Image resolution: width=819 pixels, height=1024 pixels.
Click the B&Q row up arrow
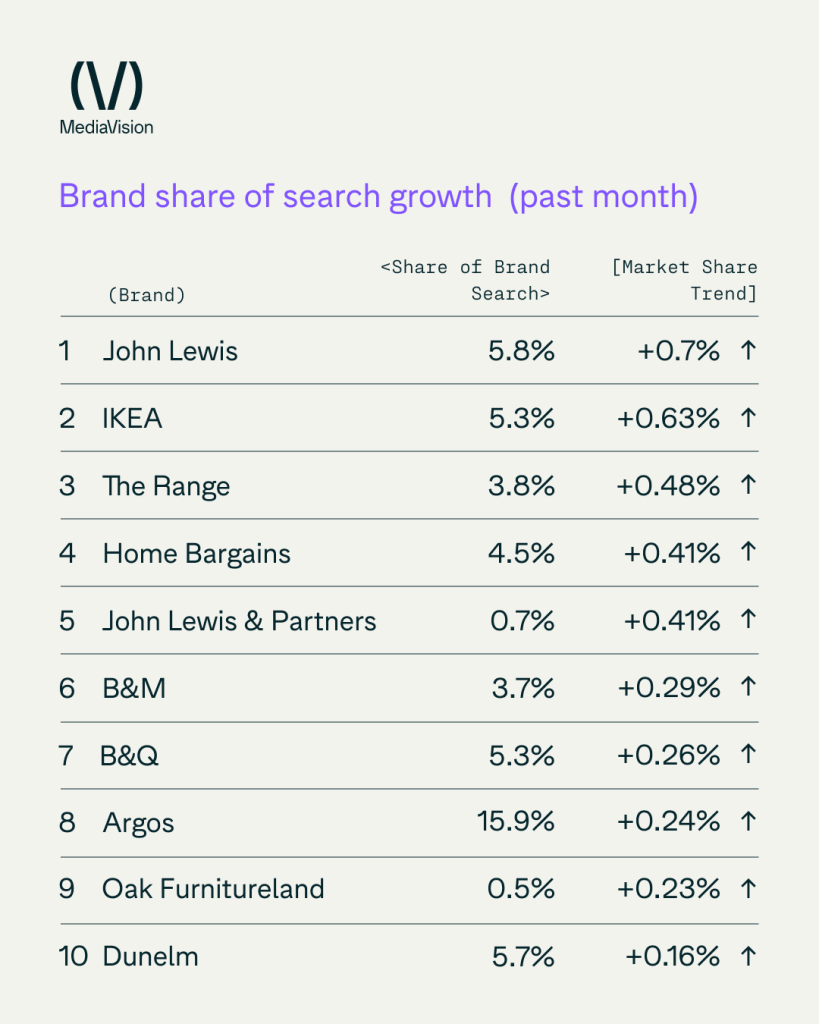746,755
